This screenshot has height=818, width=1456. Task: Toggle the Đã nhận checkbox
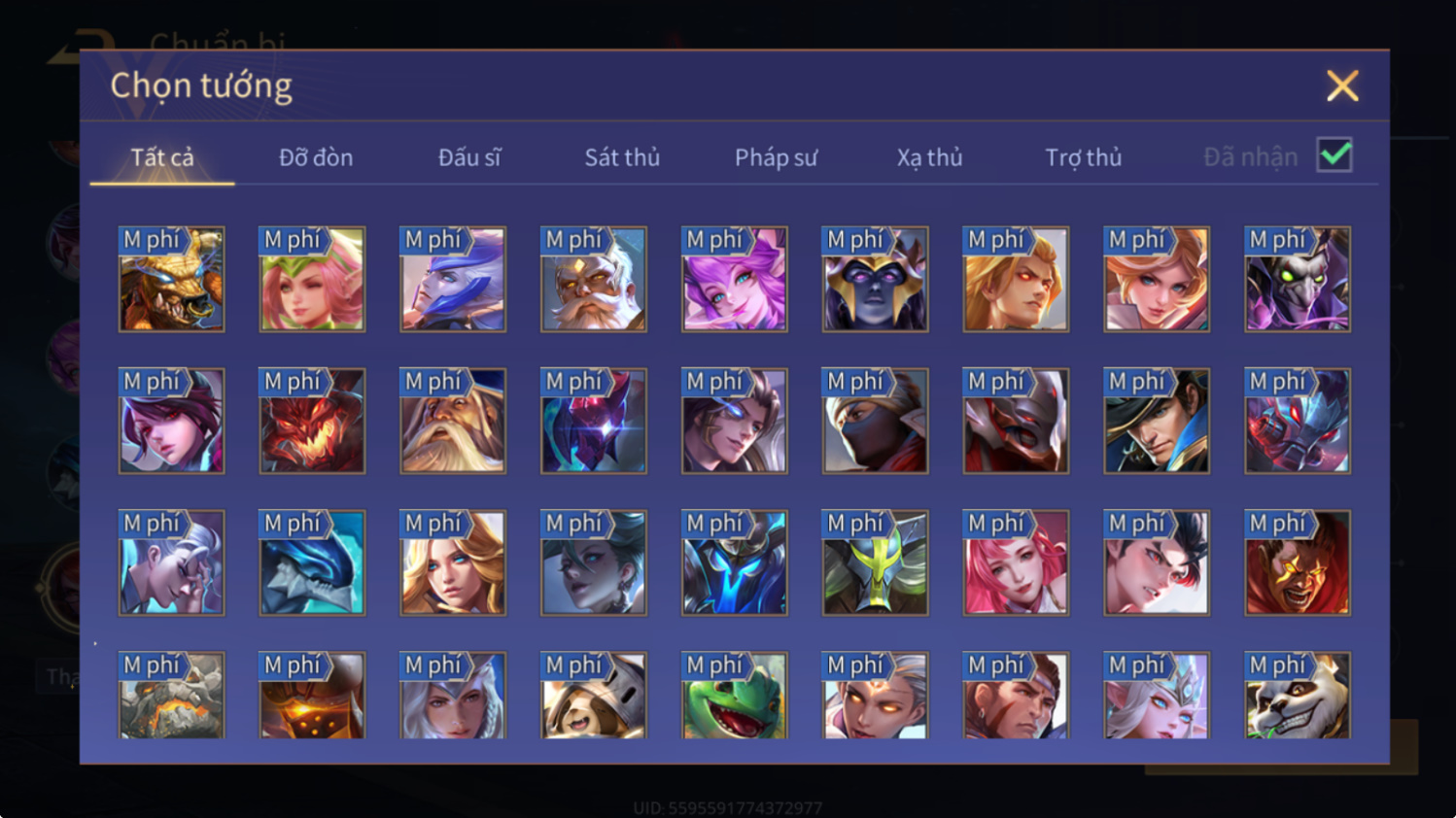pyautogui.click(x=1335, y=155)
